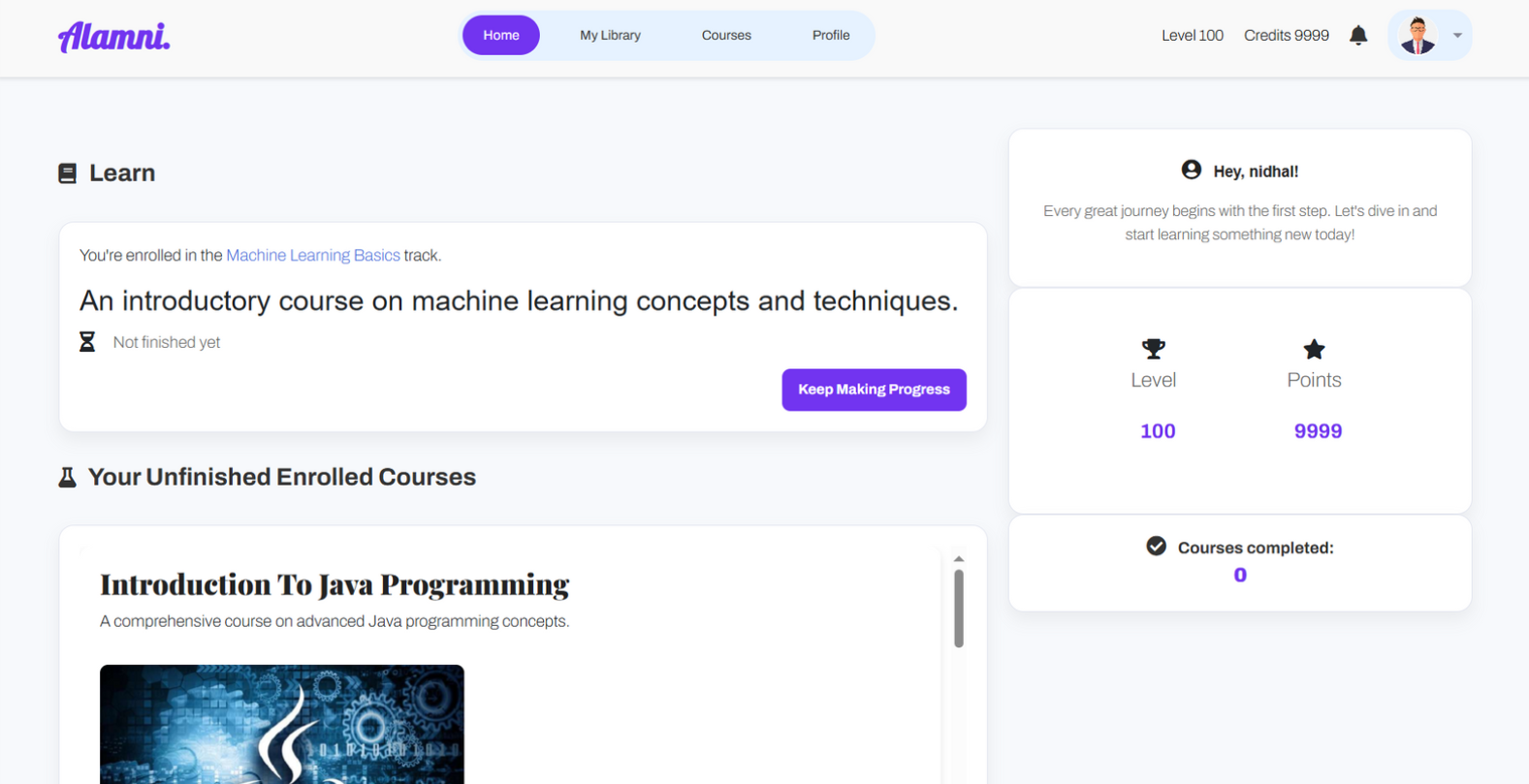
Task: Click the Alamni logo
Action: click(x=113, y=37)
